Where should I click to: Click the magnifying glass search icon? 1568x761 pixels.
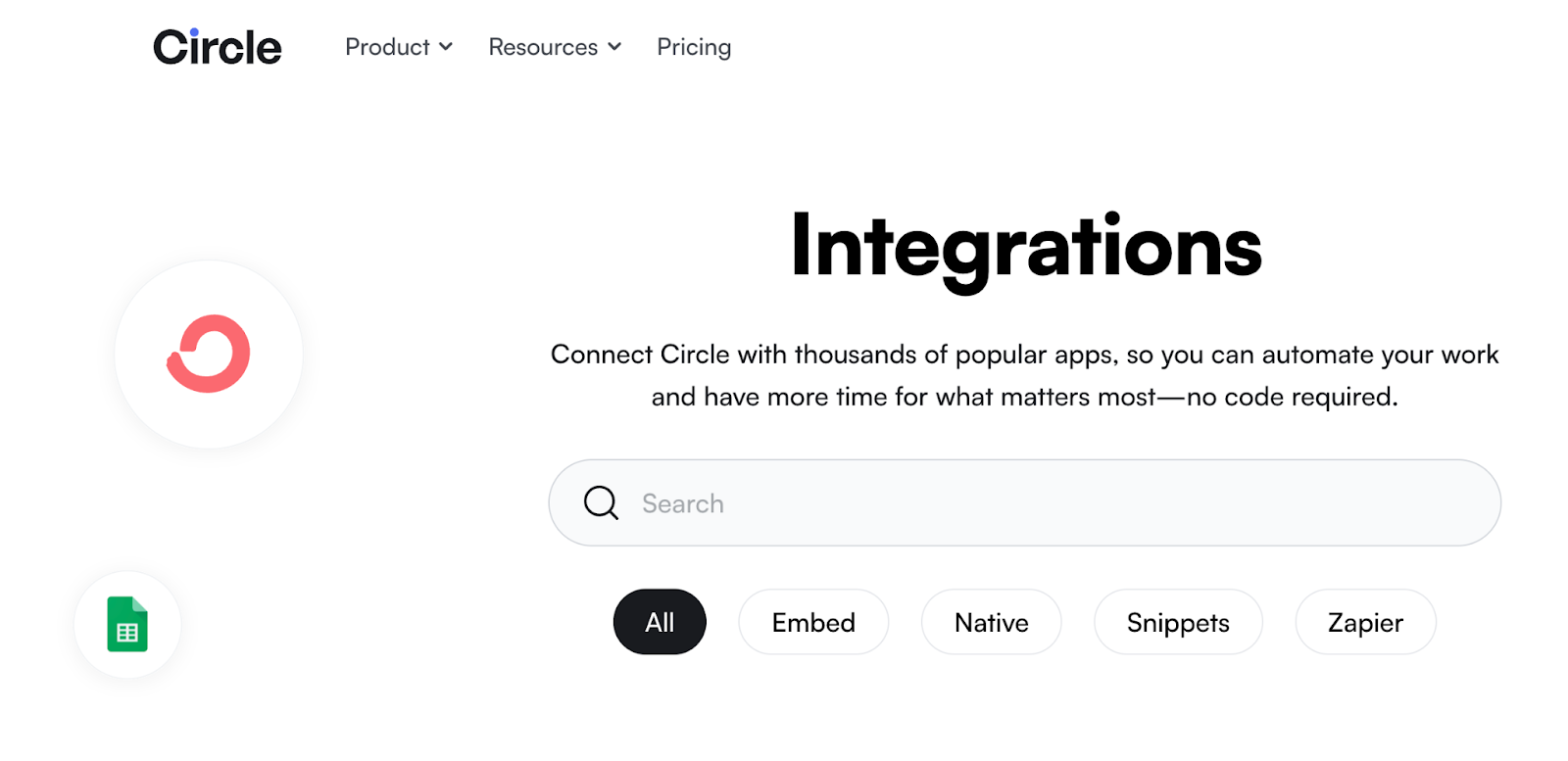600,502
